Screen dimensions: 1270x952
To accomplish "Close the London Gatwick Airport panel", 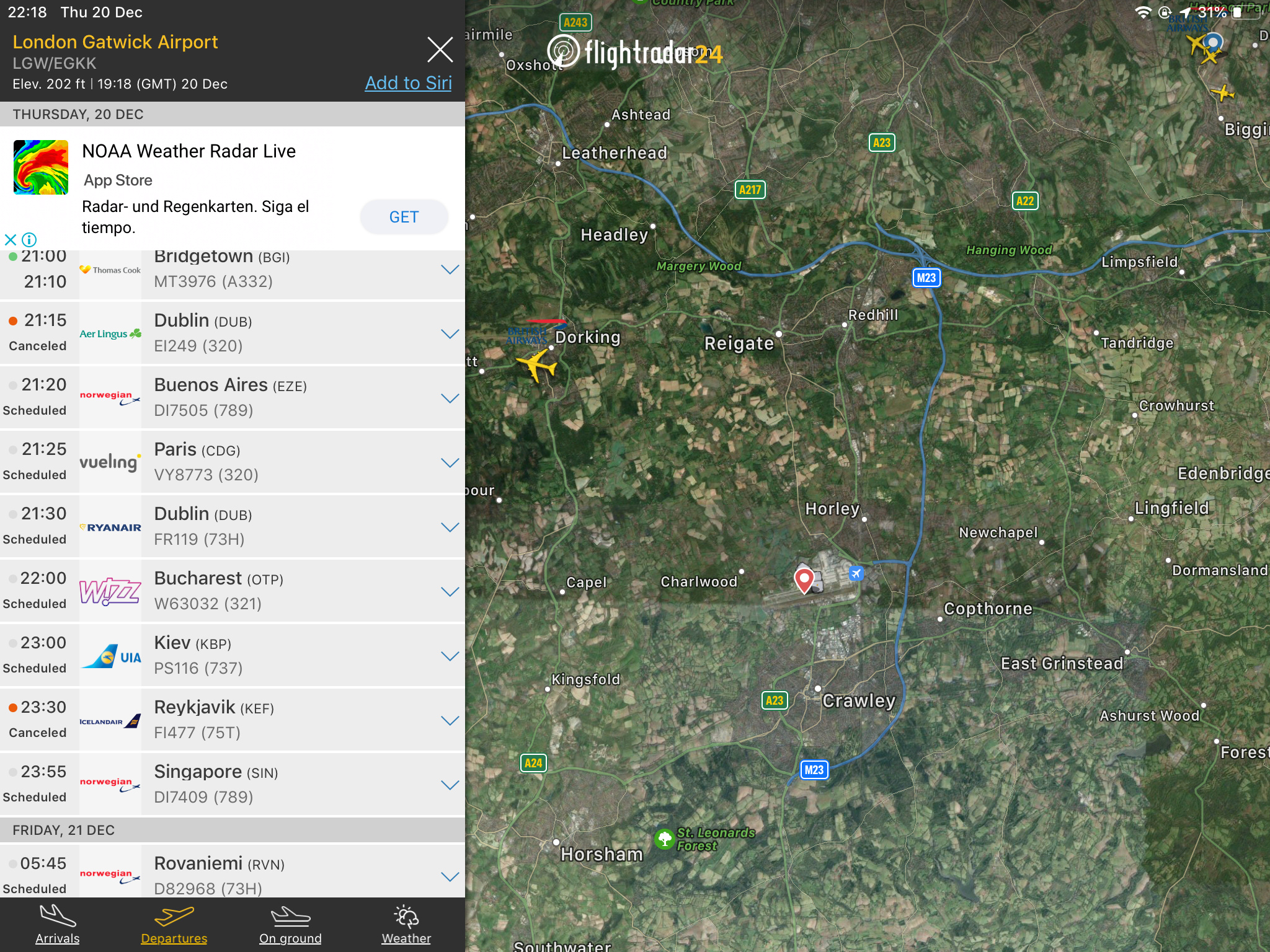I will (440, 50).
